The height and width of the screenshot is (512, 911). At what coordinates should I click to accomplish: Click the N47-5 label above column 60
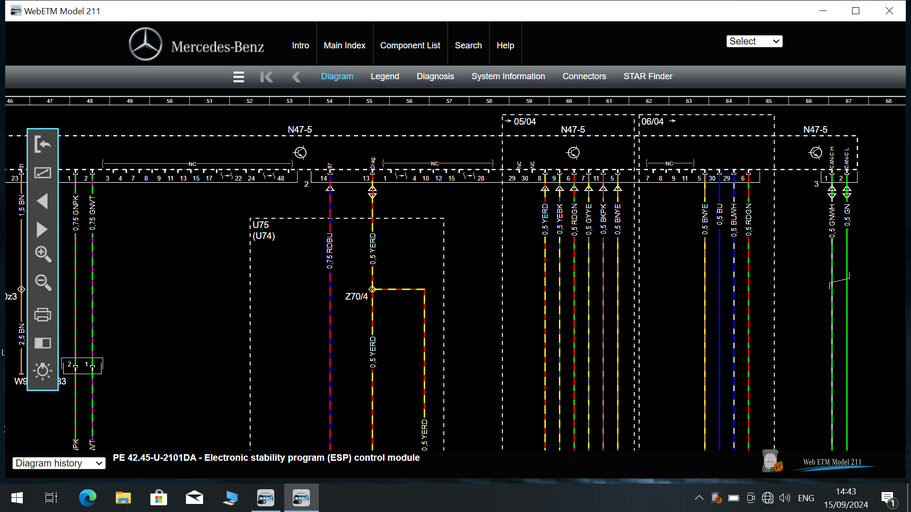[573, 130]
